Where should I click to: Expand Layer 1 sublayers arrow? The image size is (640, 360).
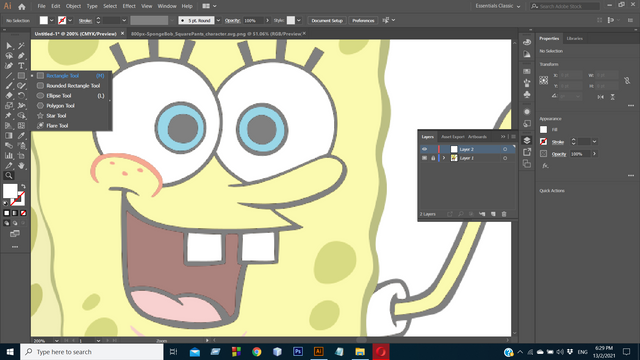444,158
